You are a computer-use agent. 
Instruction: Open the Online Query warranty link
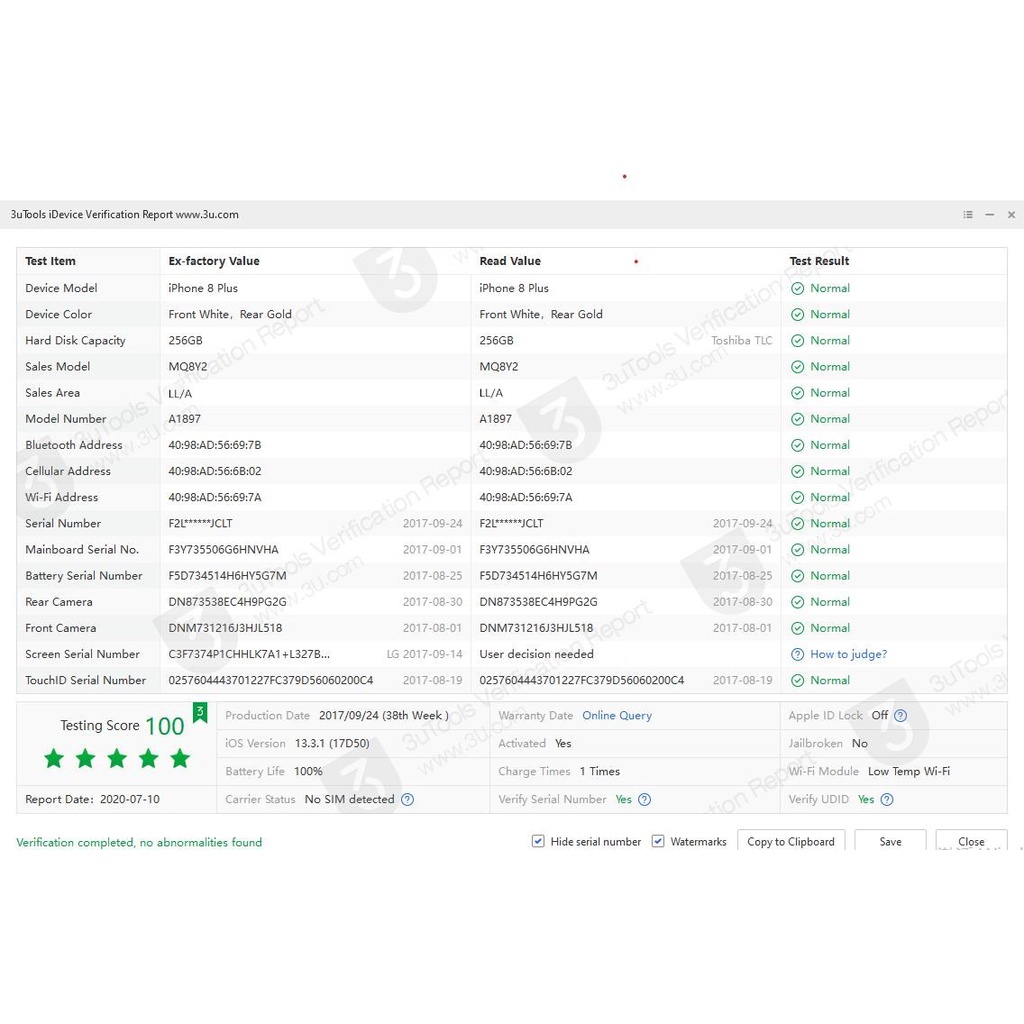pyautogui.click(x=617, y=716)
